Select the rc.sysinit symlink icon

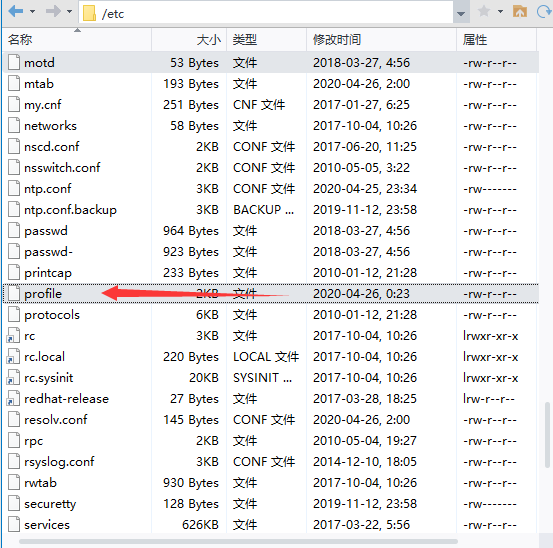click(x=13, y=377)
